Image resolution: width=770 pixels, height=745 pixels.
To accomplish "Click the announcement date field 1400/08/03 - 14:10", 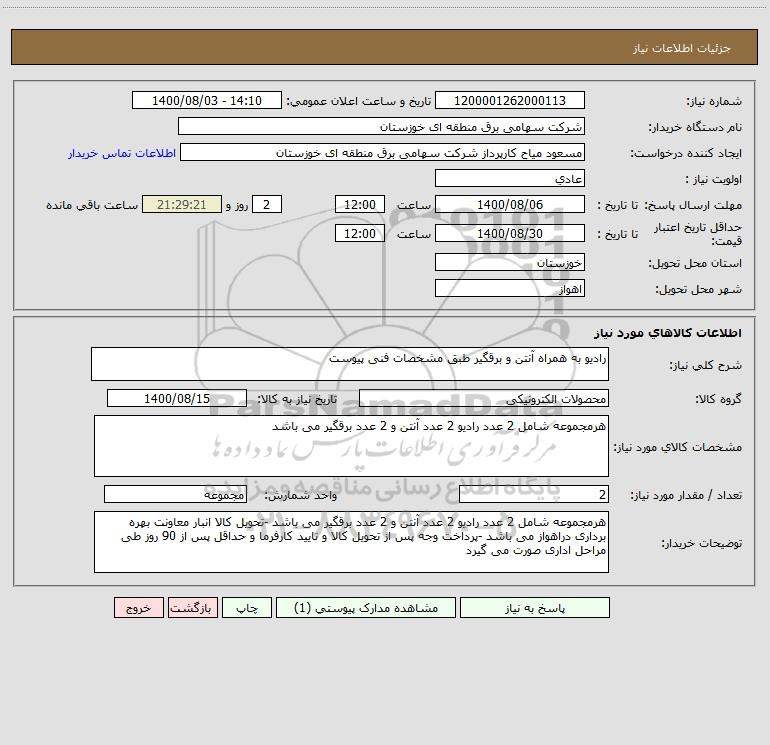I will [x=207, y=100].
